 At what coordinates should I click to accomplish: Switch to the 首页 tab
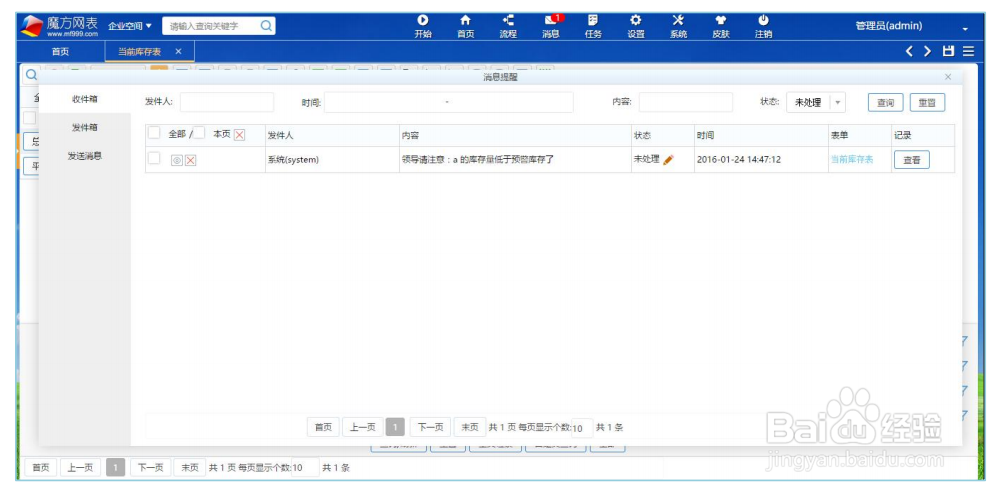61,52
